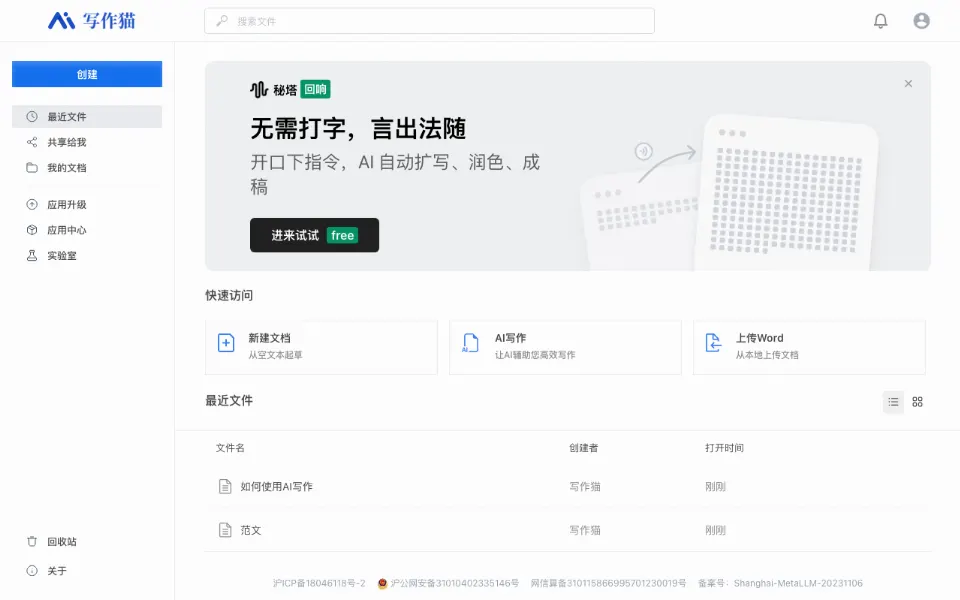Viewport: 960px width, 600px height.
Task: Open the file 如何使用AI写作
Action: click(276, 487)
